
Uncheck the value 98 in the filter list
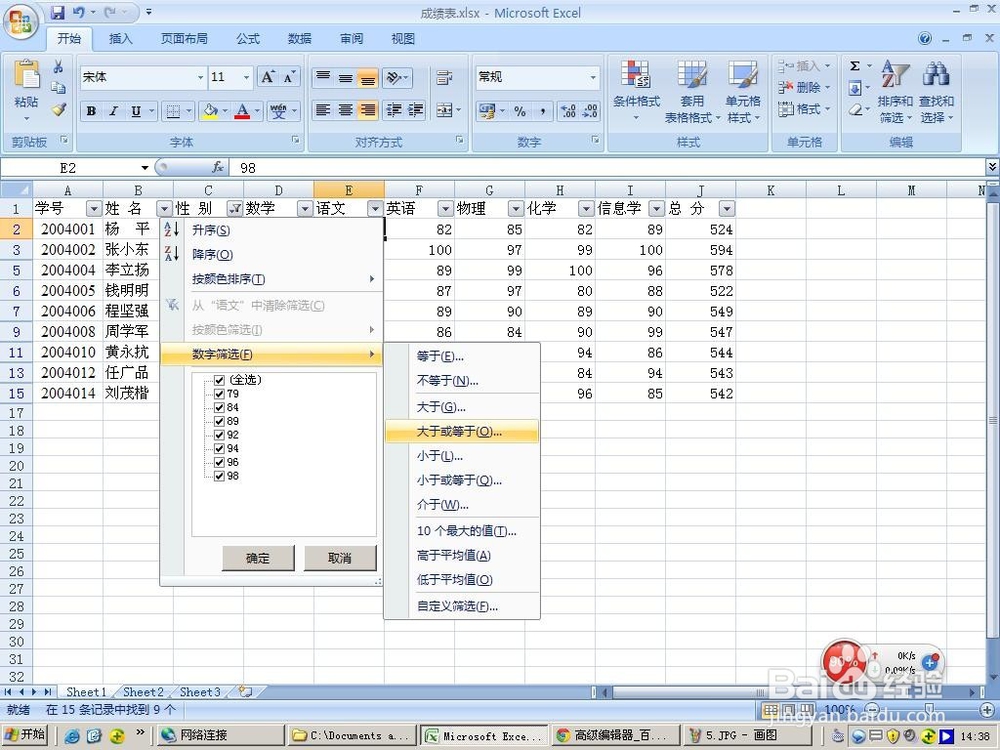pos(219,476)
